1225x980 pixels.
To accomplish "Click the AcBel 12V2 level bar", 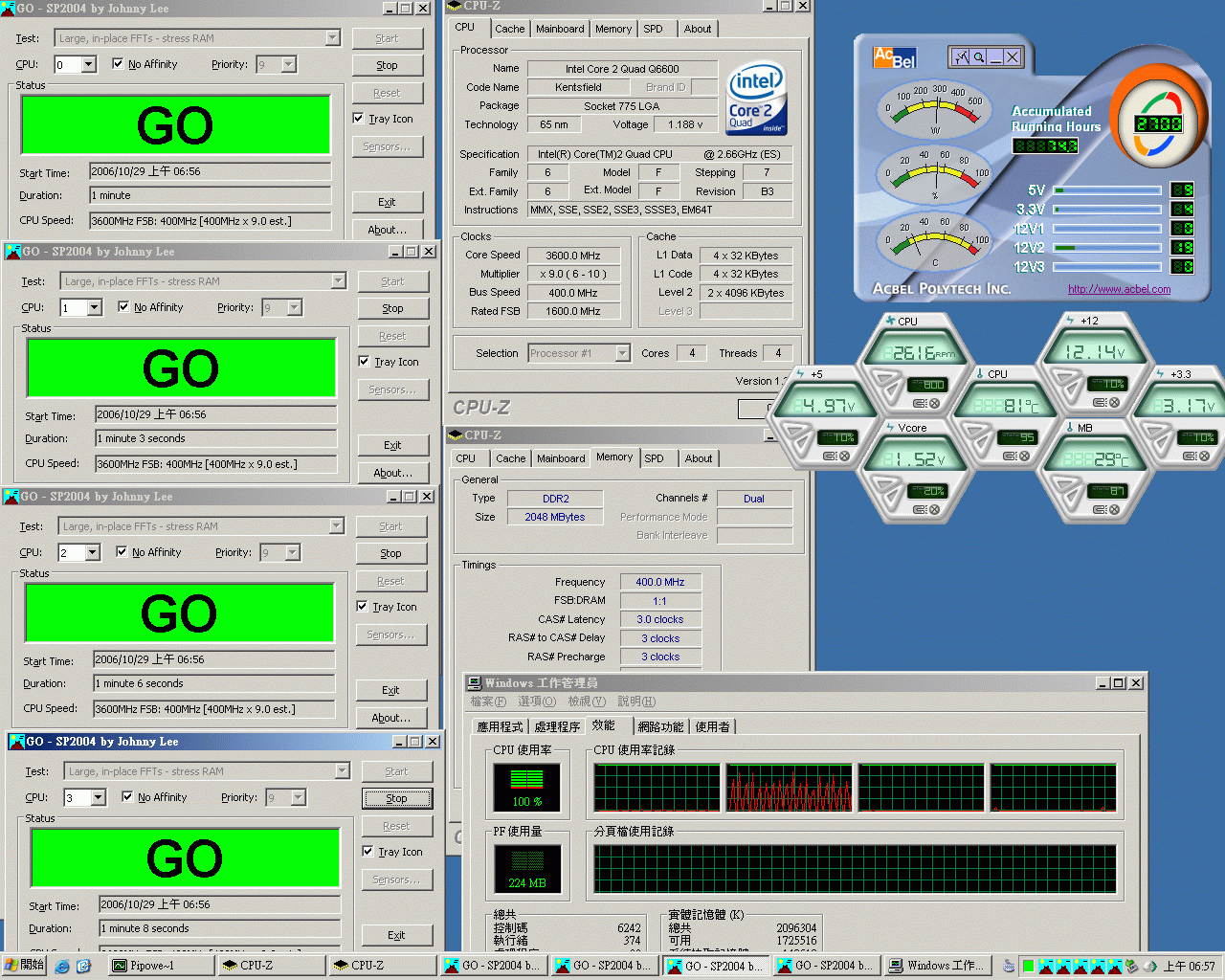I will [x=1107, y=248].
